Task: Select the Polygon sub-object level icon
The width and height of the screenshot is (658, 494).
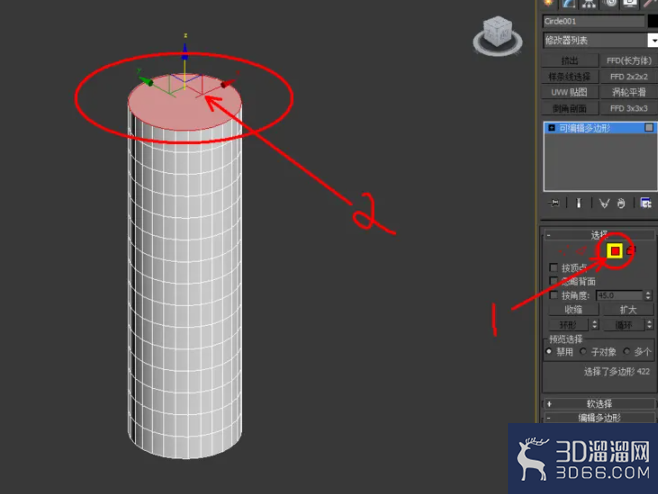Action: 615,251
